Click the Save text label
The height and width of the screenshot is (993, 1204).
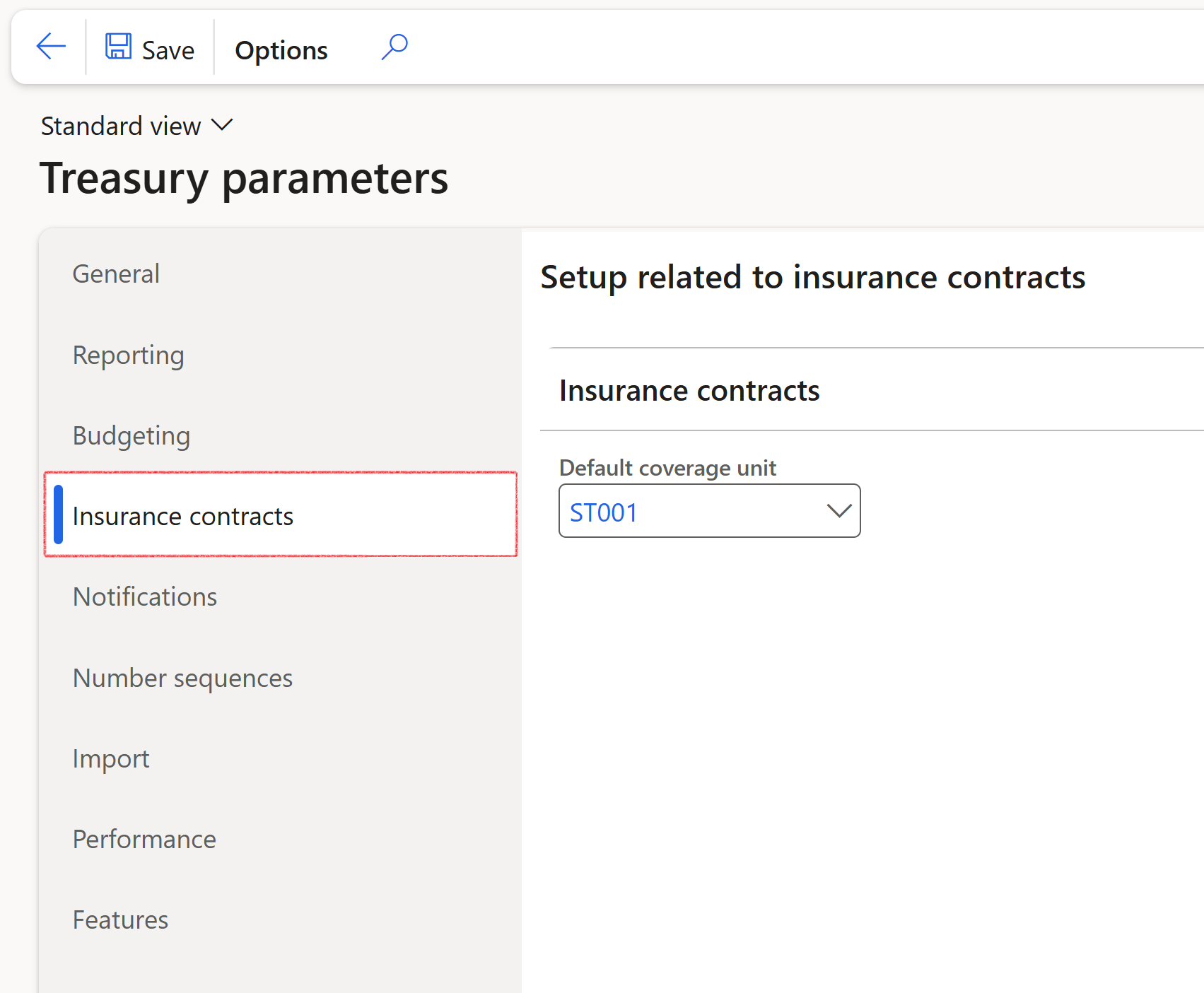168,50
